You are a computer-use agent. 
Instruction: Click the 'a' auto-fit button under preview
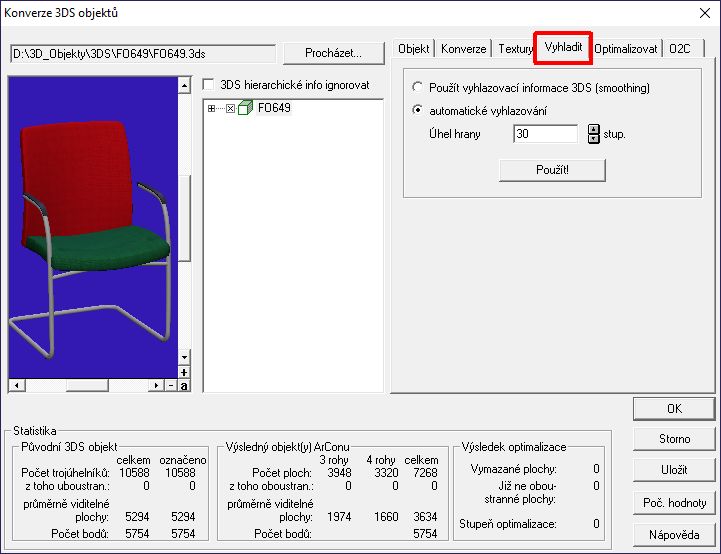(184, 386)
